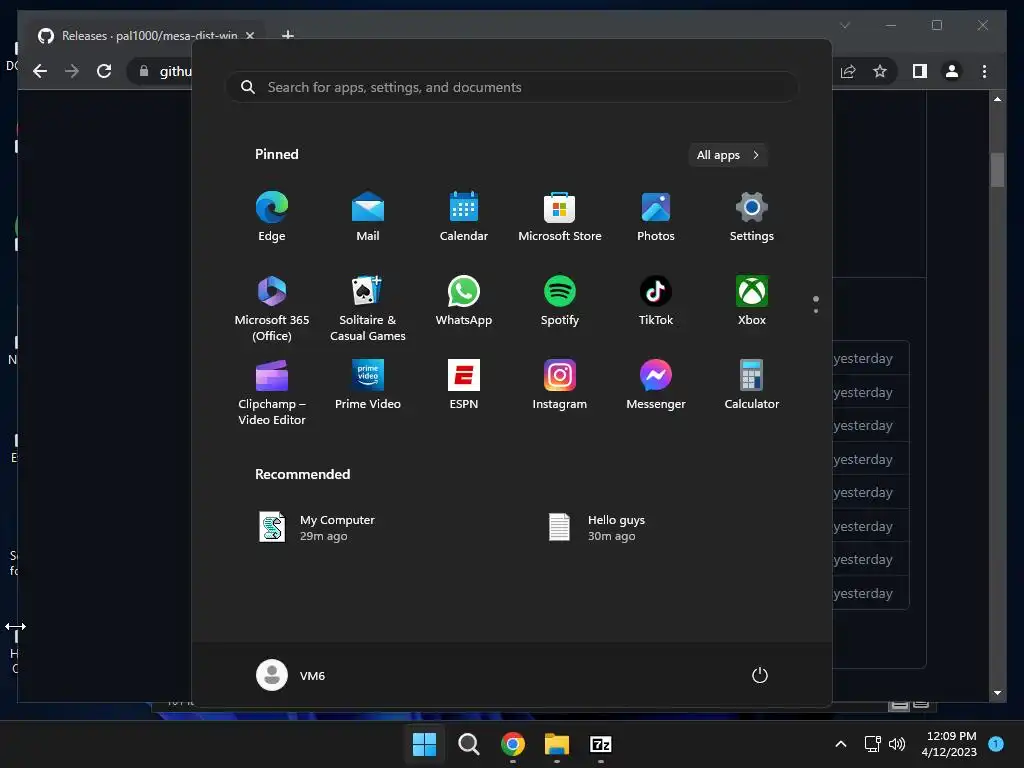The height and width of the screenshot is (768, 1024).
Task: Click the Windows Start button on taskbar
Action: (424, 744)
